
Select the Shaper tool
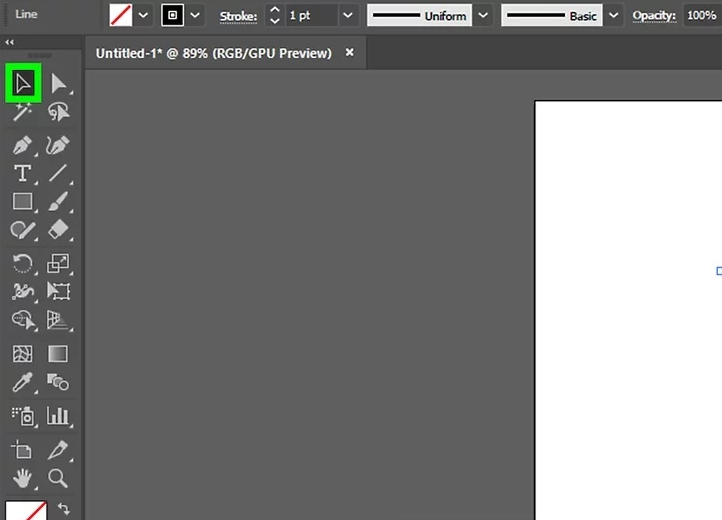(23, 230)
